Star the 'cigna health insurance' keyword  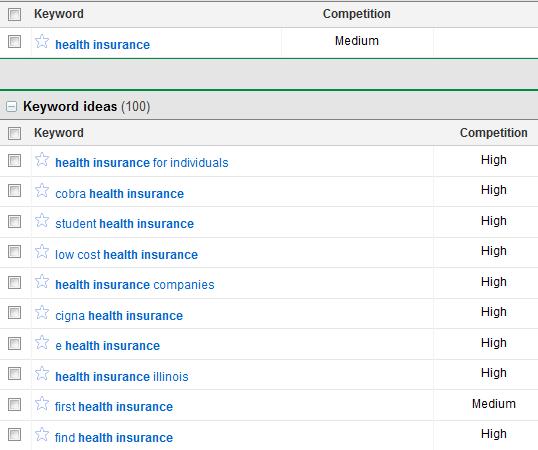click(x=42, y=312)
